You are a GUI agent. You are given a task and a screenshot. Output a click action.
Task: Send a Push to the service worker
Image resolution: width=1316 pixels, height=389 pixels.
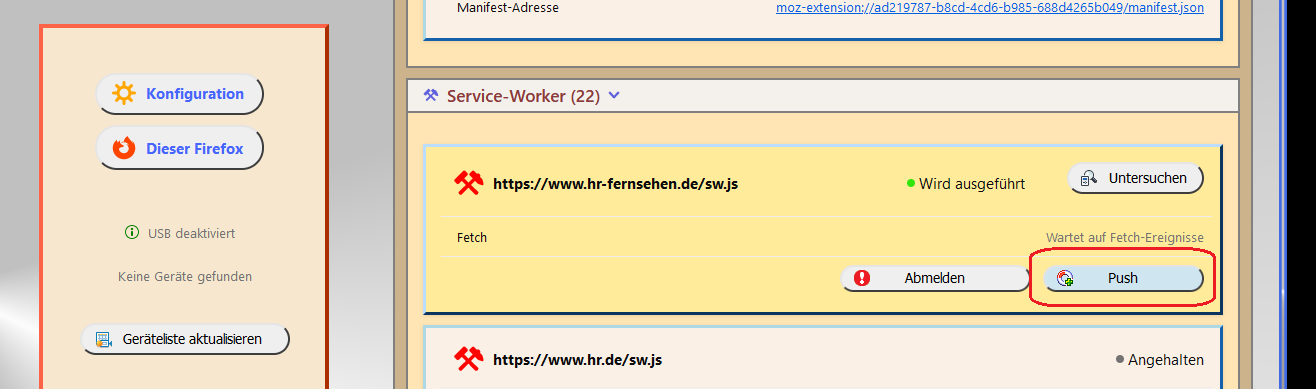tap(1124, 278)
